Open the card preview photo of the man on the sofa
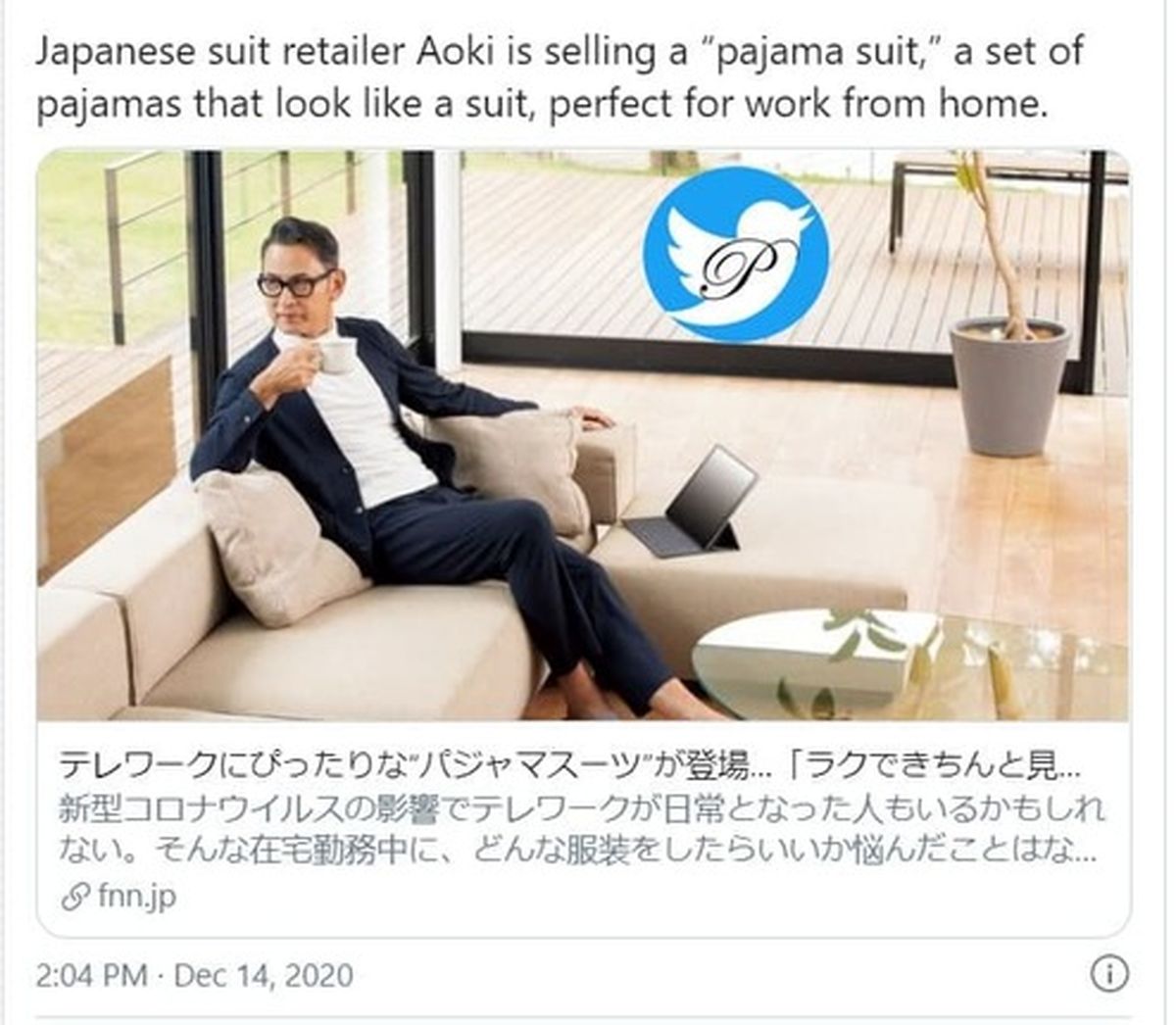This screenshot has height=1025, width=1176. click(584, 435)
